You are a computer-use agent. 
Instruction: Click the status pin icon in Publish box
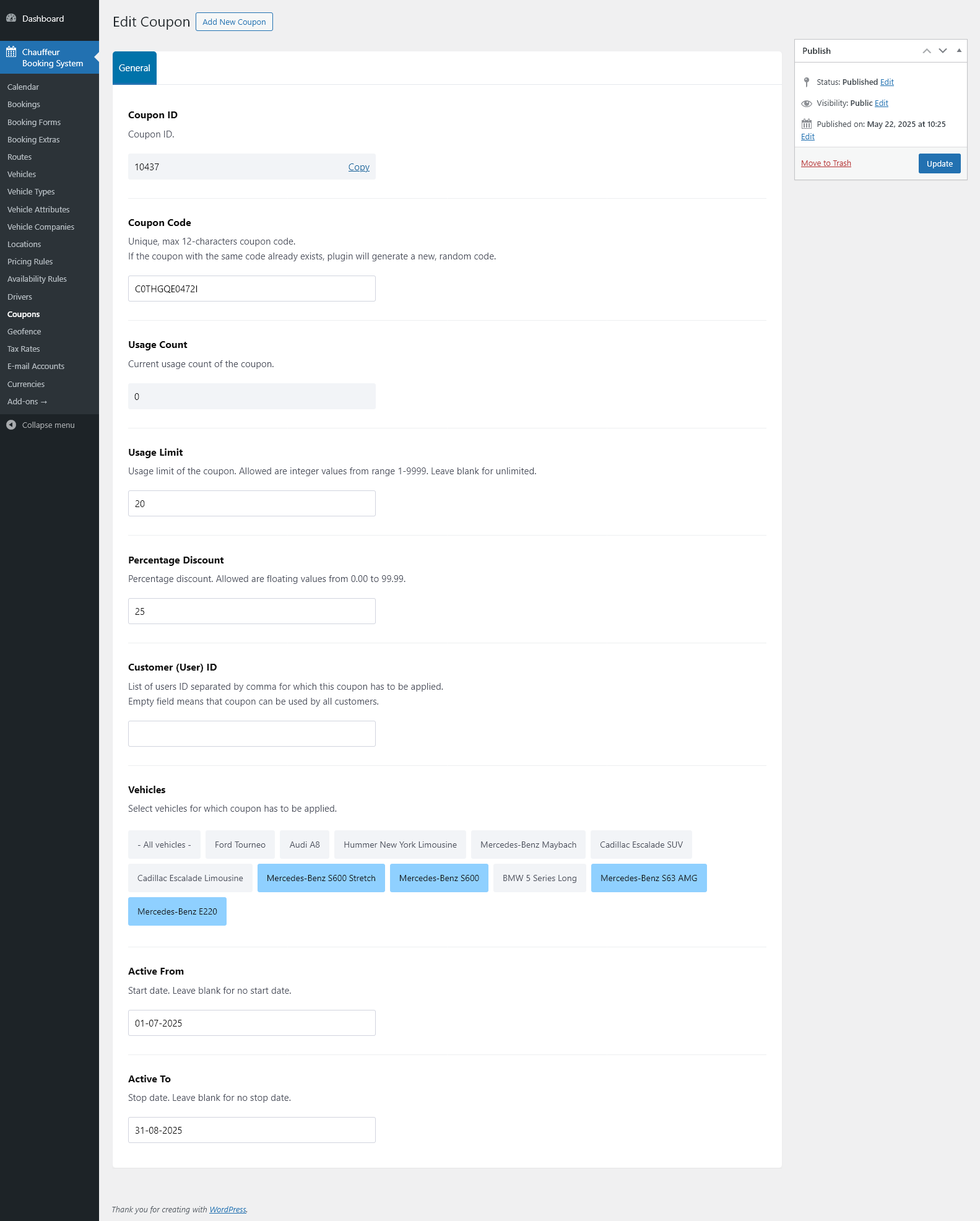[806, 82]
